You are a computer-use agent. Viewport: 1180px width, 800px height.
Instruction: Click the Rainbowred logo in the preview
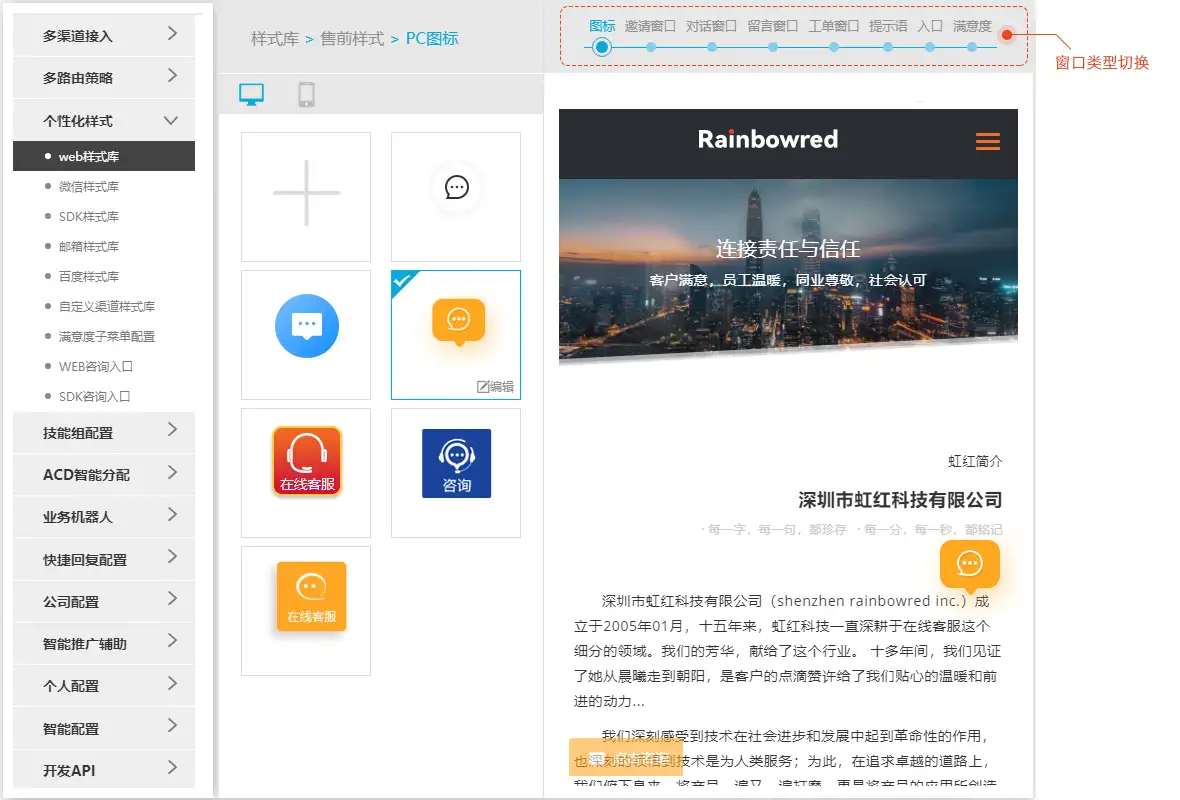click(x=768, y=139)
